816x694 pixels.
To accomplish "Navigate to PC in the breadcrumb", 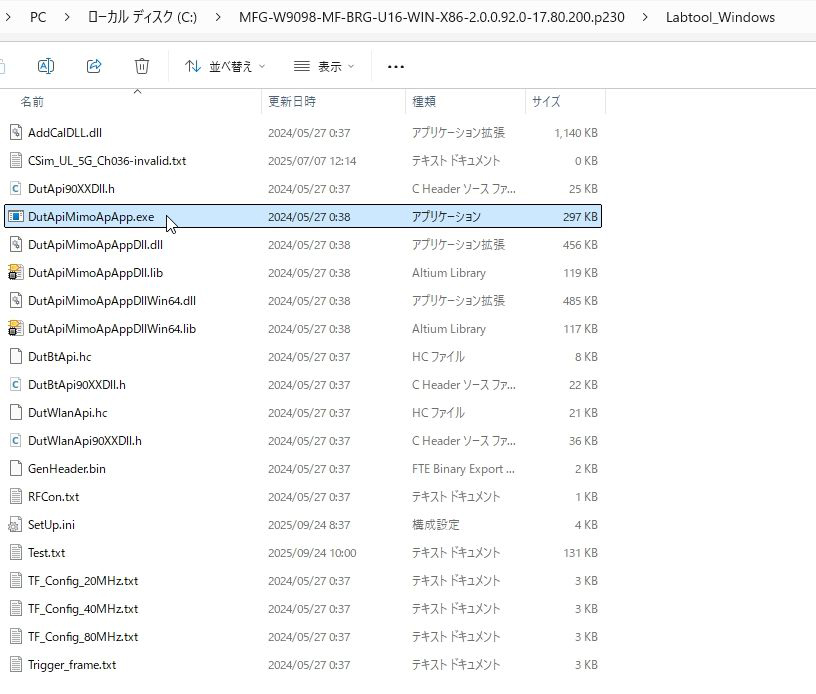I will point(38,17).
